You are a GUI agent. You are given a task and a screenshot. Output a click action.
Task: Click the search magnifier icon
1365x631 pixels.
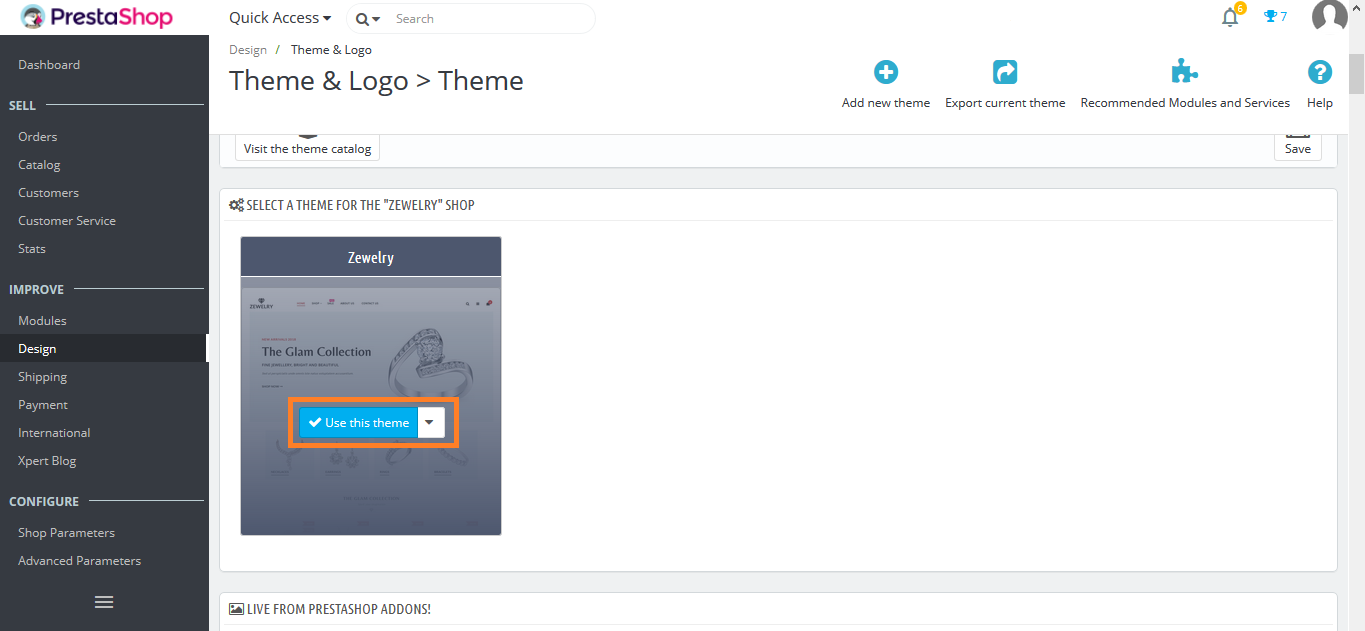click(x=363, y=19)
